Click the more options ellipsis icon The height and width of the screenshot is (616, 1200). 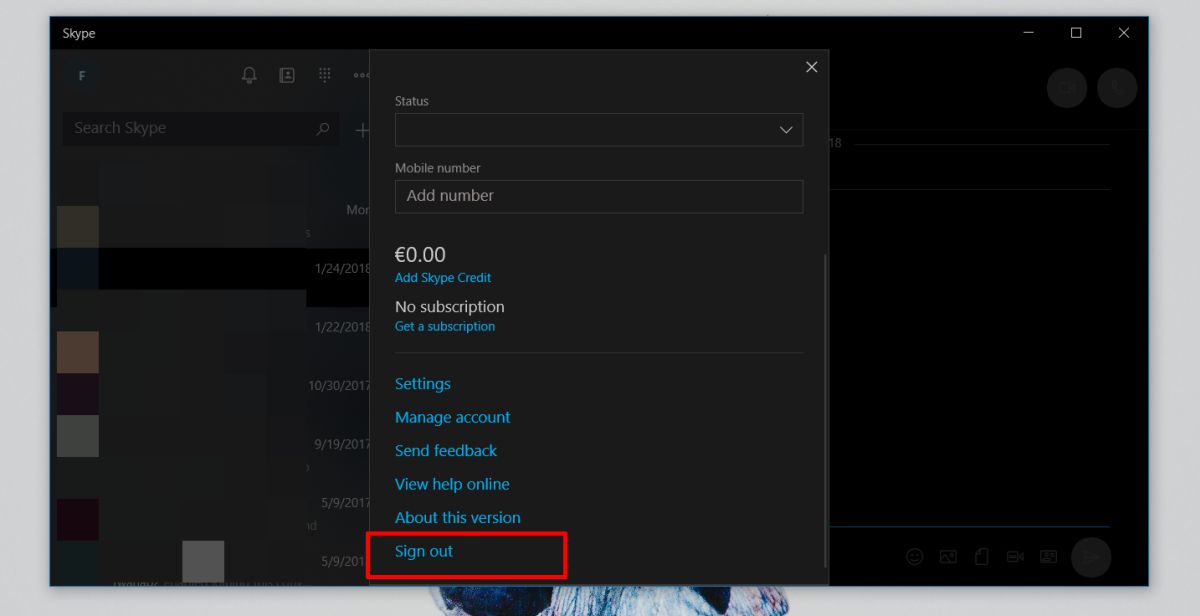pos(361,75)
